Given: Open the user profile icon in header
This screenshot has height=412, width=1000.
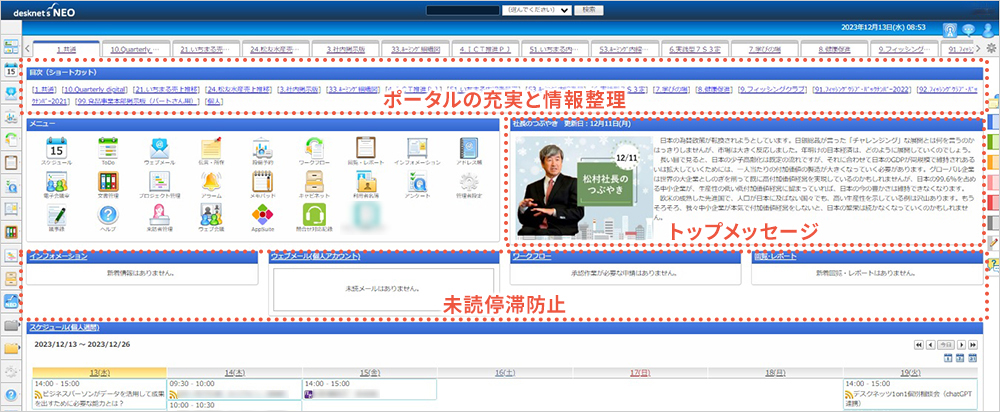Looking at the screenshot, I should click(x=989, y=29).
